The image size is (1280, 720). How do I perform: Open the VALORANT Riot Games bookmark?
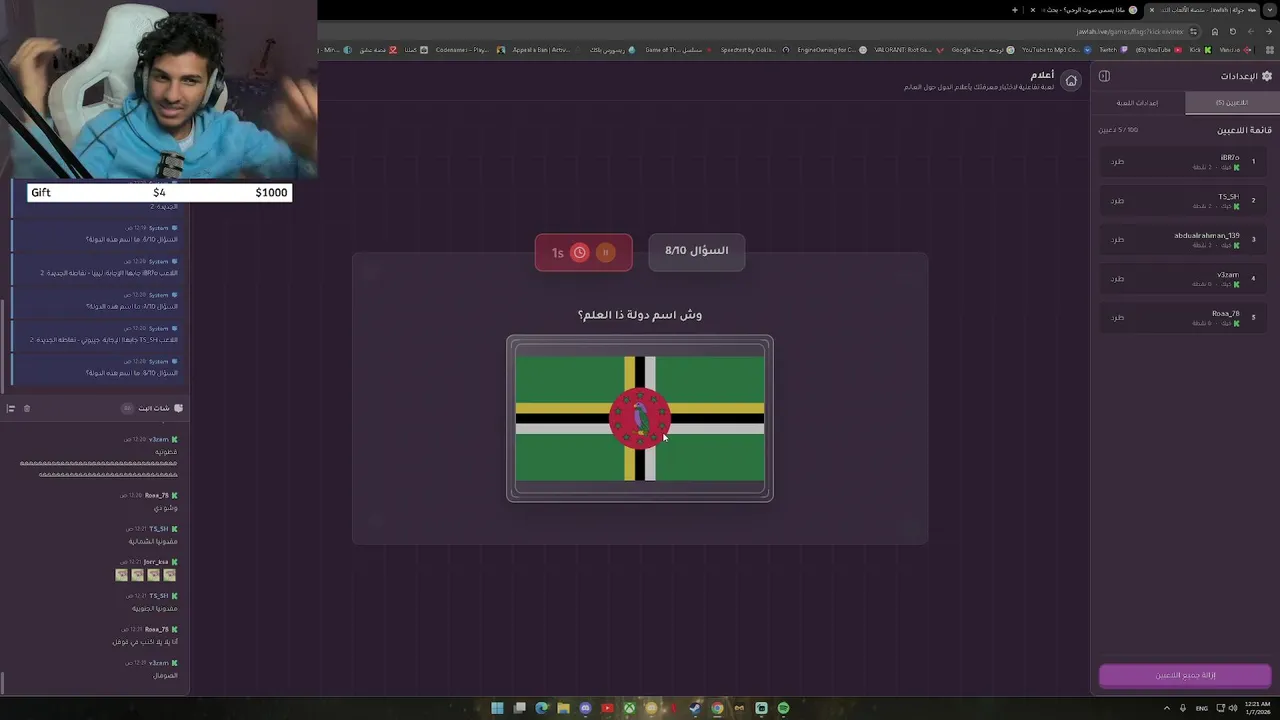click(x=908, y=50)
